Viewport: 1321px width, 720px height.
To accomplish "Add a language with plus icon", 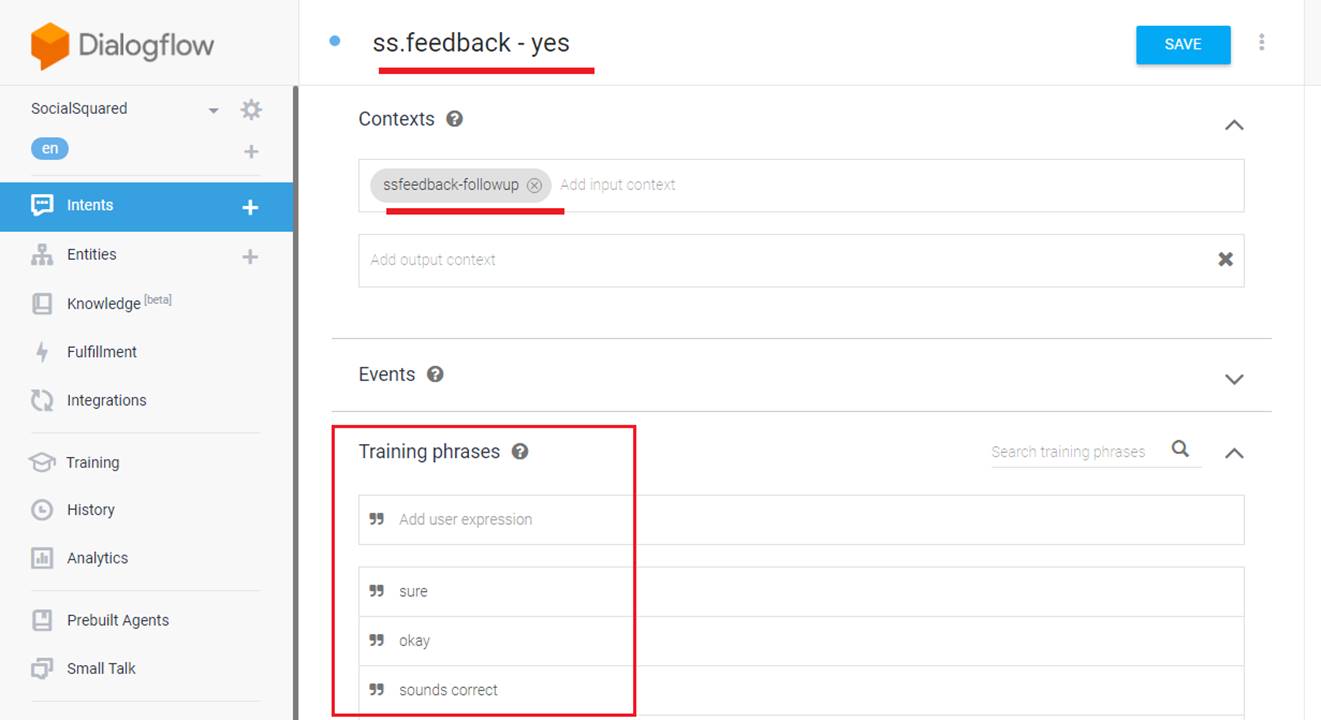I will [251, 152].
